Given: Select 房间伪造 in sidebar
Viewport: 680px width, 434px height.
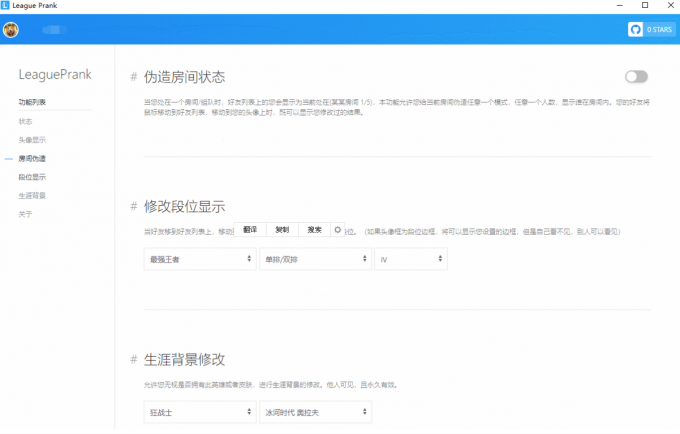Looking at the screenshot, I should pos(32,159).
